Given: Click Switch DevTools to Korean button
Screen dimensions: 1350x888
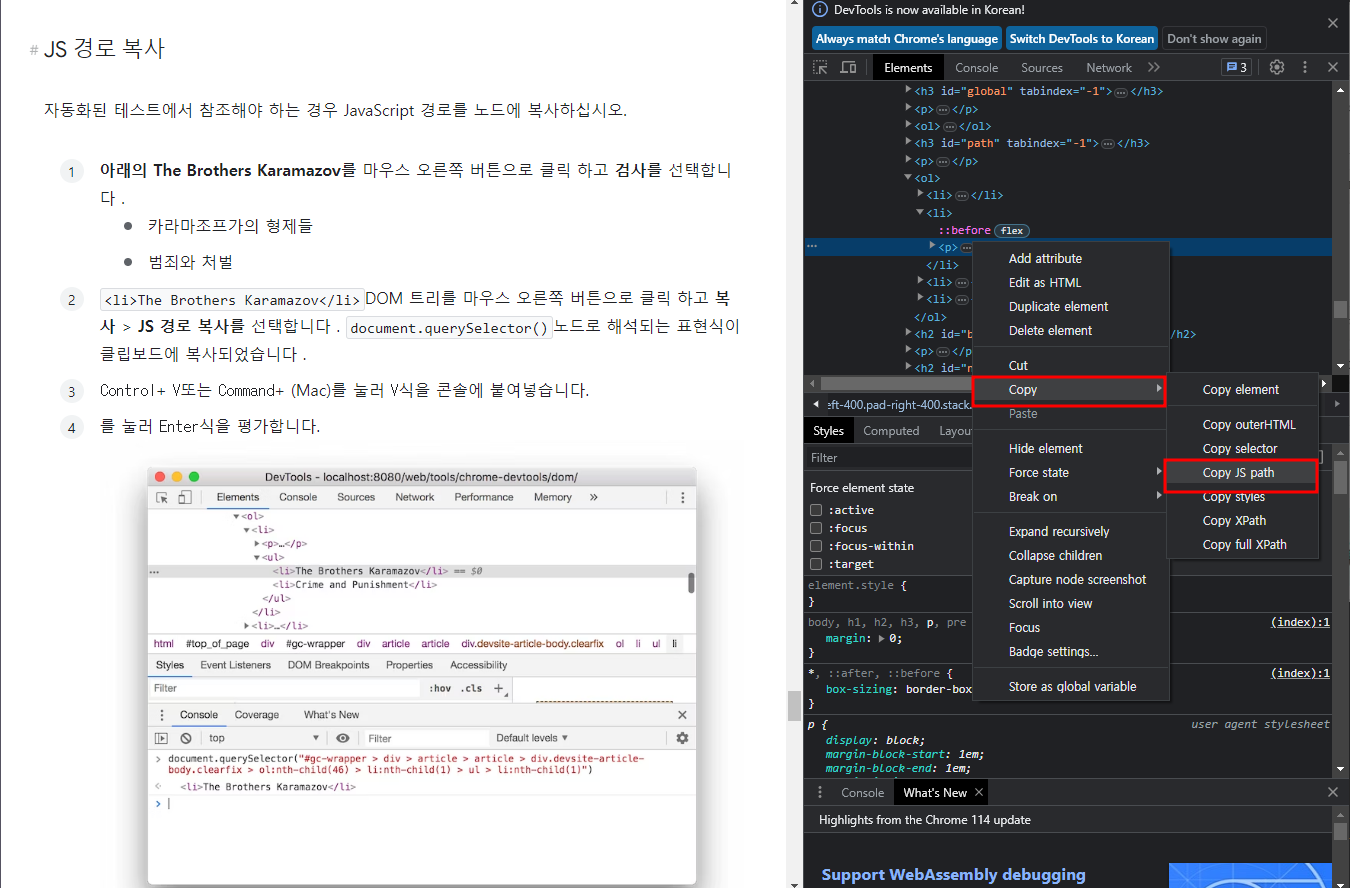Looking at the screenshot, I should [x=1082, y=39].
